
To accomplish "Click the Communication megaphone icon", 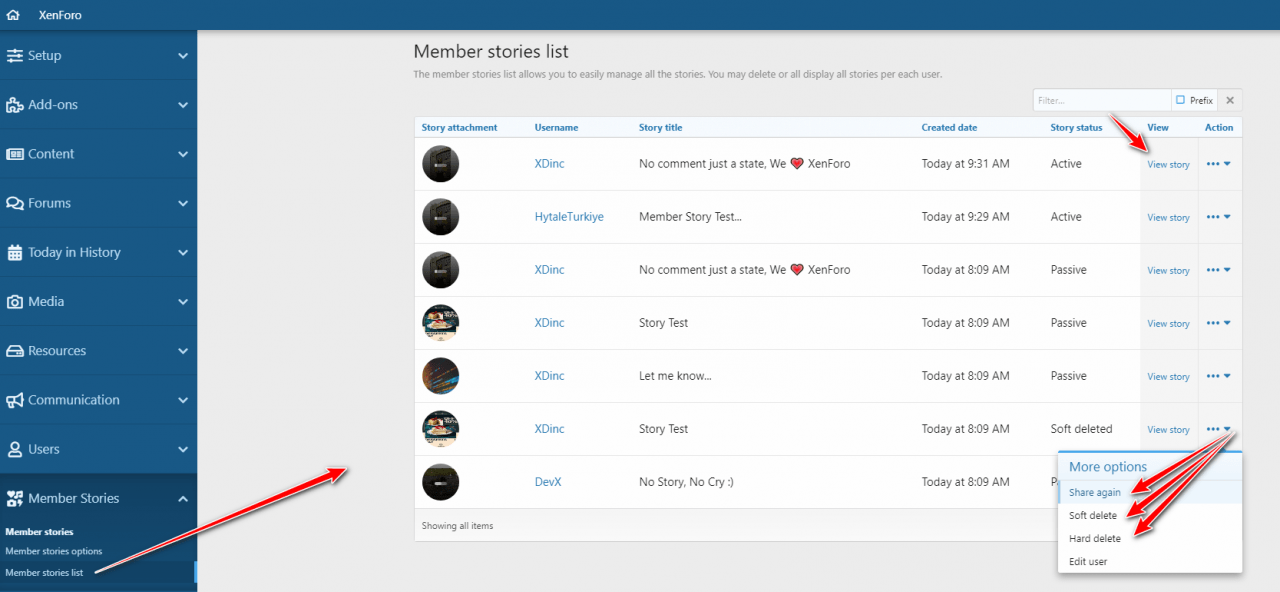I will 15,400.
